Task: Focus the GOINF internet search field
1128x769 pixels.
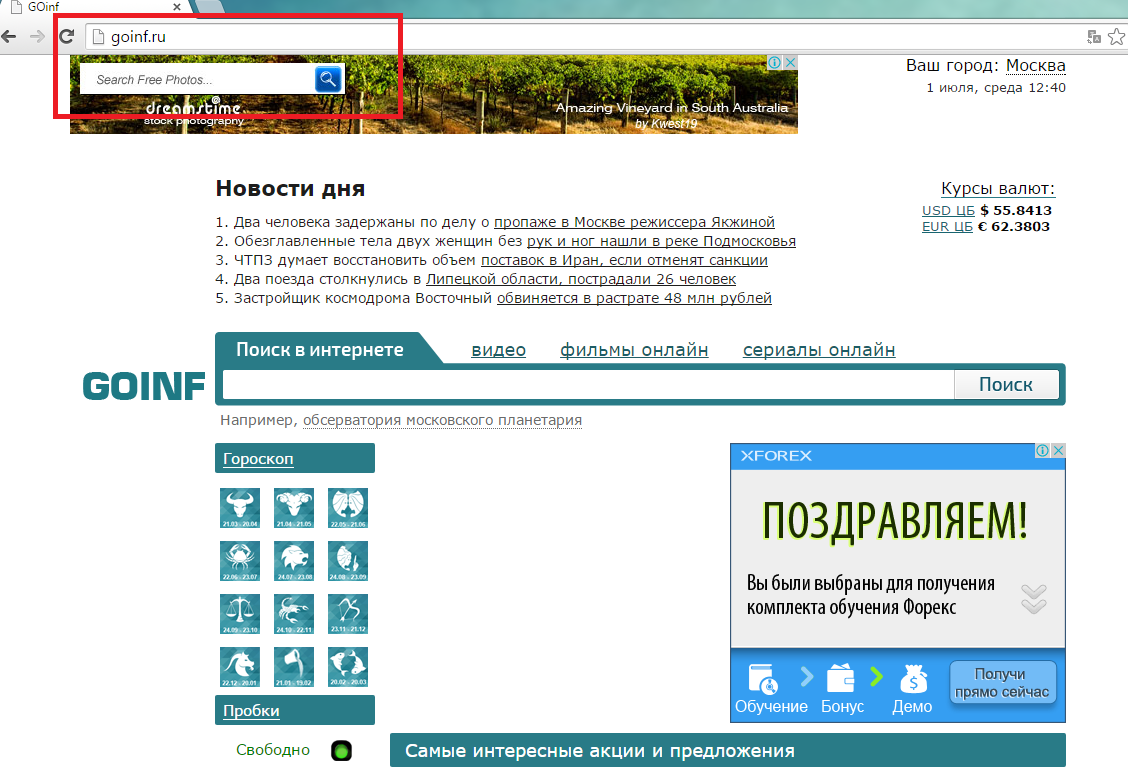Action: coord(587,385)
